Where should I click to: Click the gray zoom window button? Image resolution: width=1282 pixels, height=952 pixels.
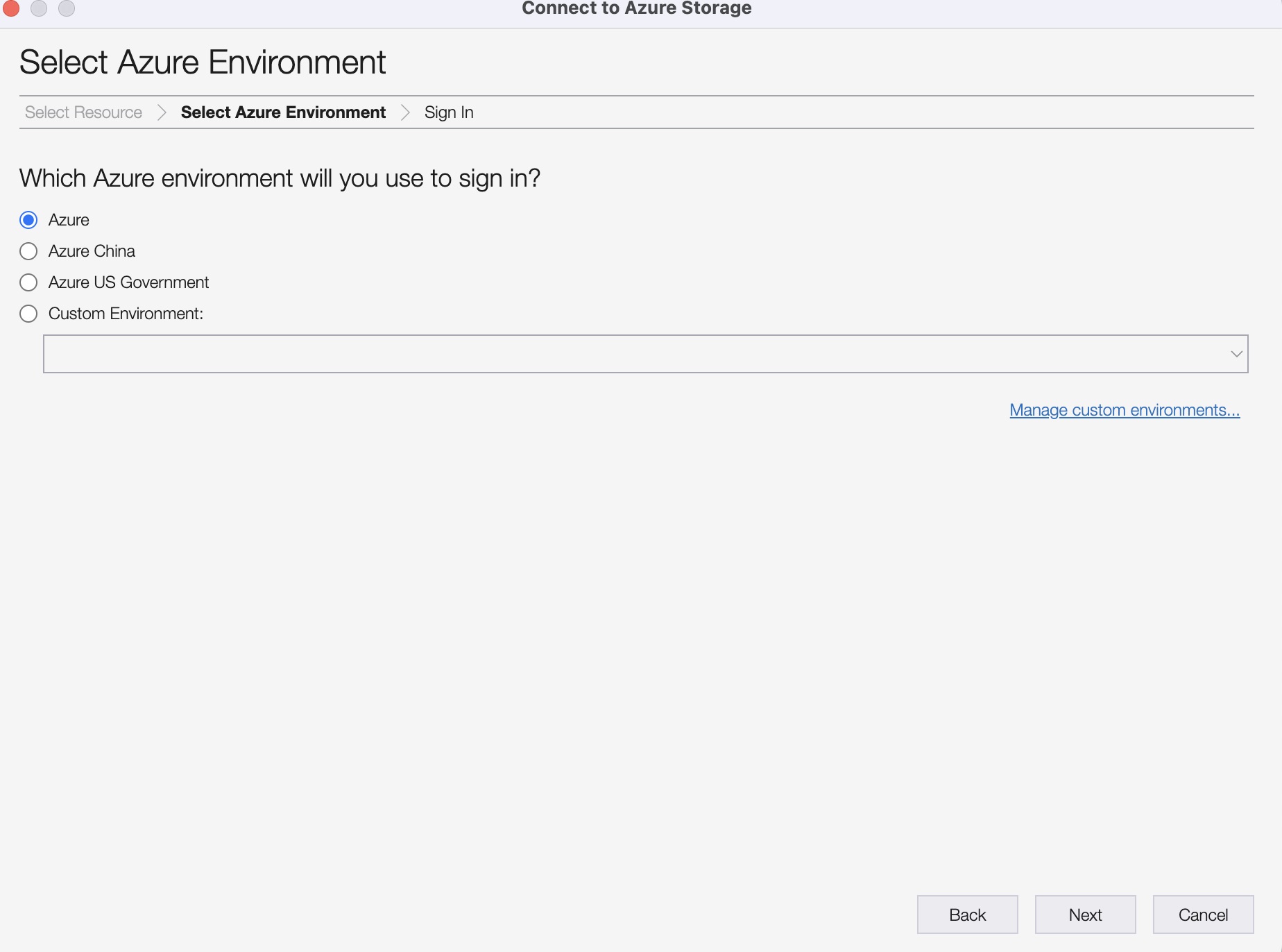67,8
